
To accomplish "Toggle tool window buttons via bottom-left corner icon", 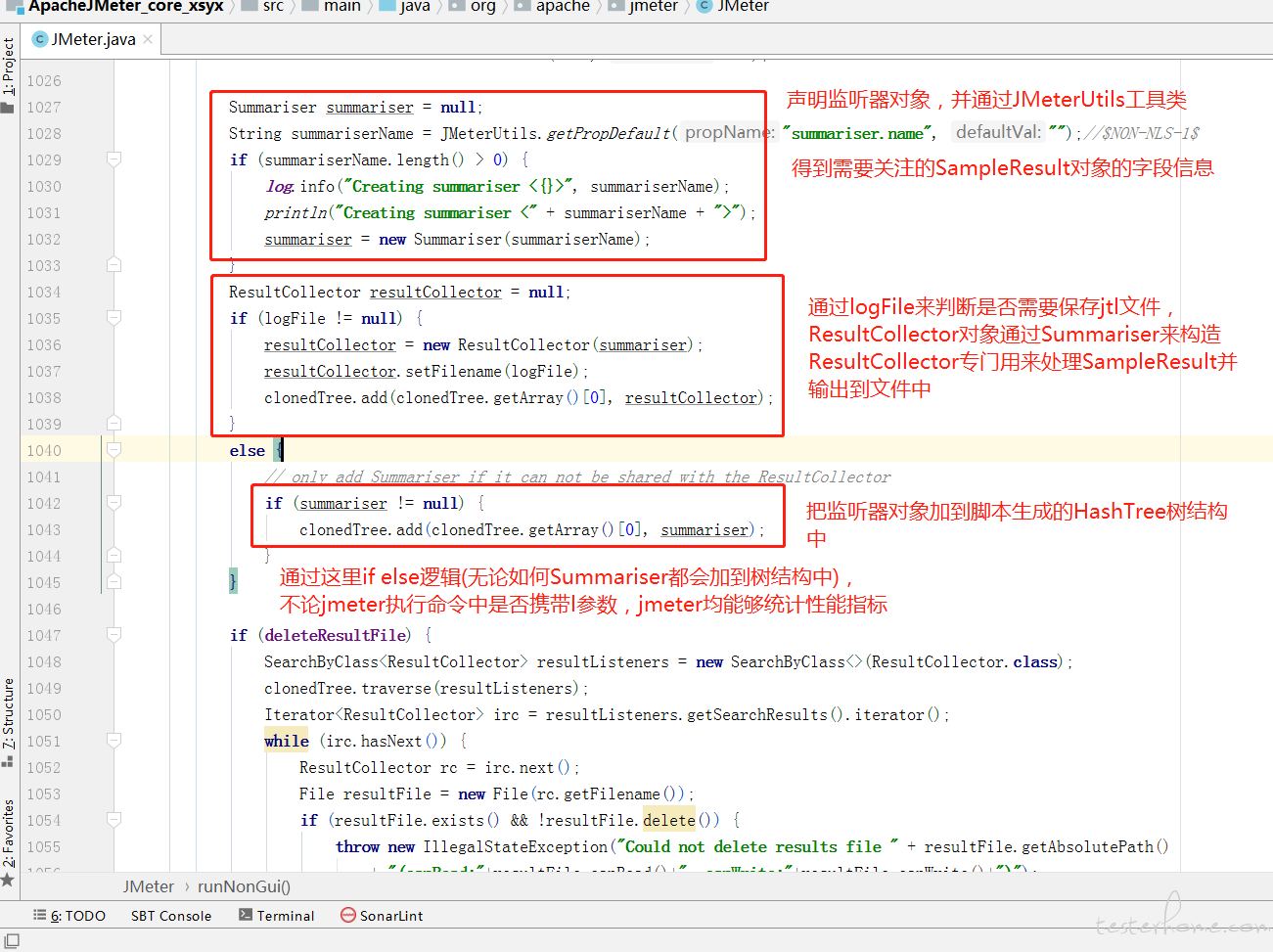I will pos(12,940).
